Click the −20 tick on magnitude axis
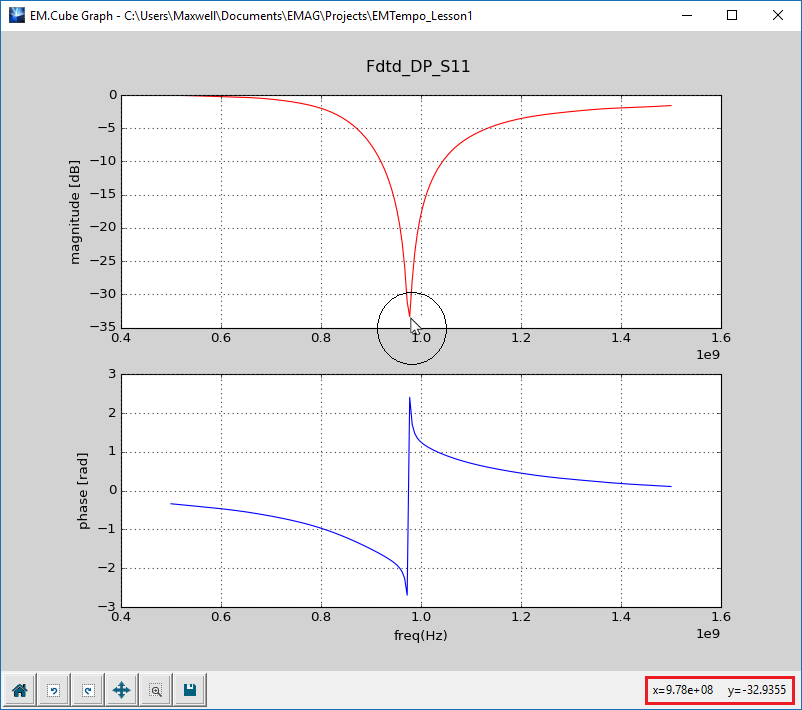802x710 pixels. click(103, 227)
